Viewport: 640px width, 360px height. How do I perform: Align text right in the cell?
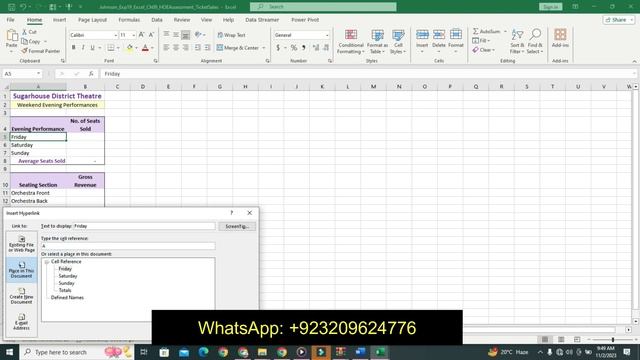[x=186, y=48]
